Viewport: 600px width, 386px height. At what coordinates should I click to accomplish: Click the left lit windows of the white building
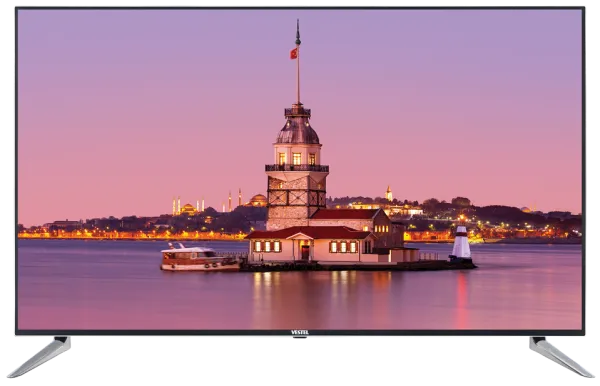pyautogui.click(x=267, y=247)
